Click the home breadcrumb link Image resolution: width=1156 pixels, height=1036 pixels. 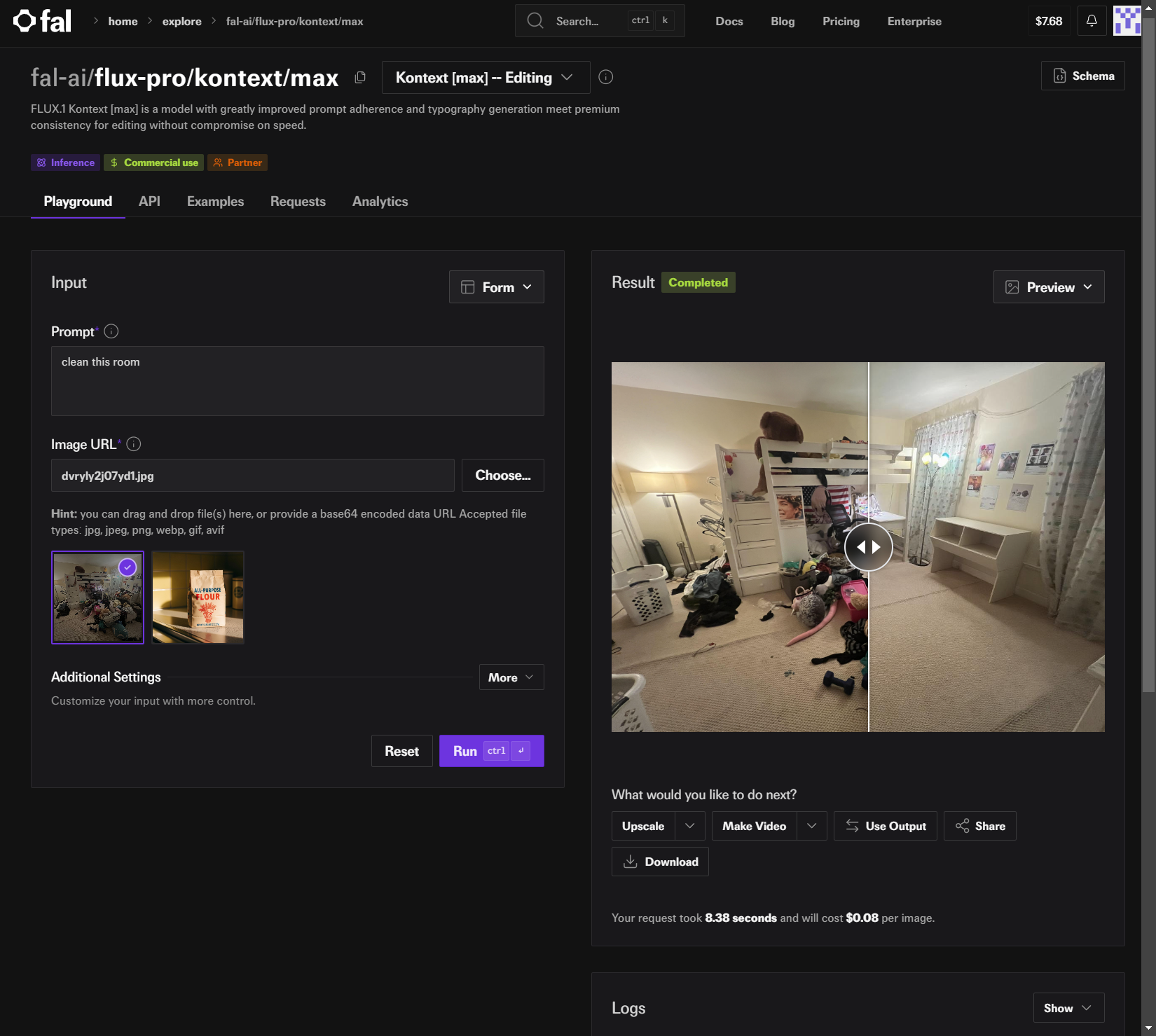[x=123, y=21]
